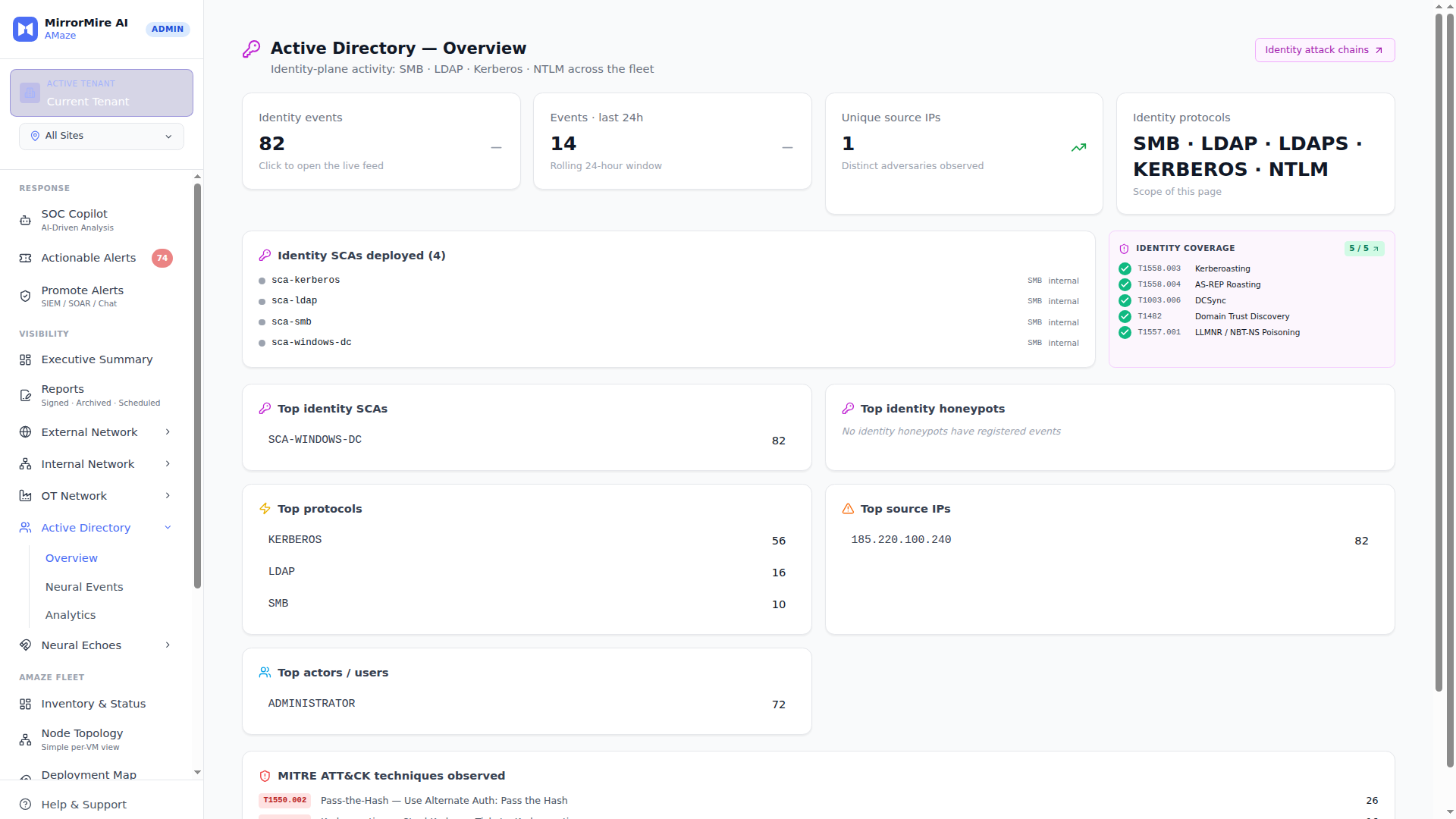Click the green check beside Kerberoasting
Viewport: 1456px width, 819px height.
click(1125, 268)
